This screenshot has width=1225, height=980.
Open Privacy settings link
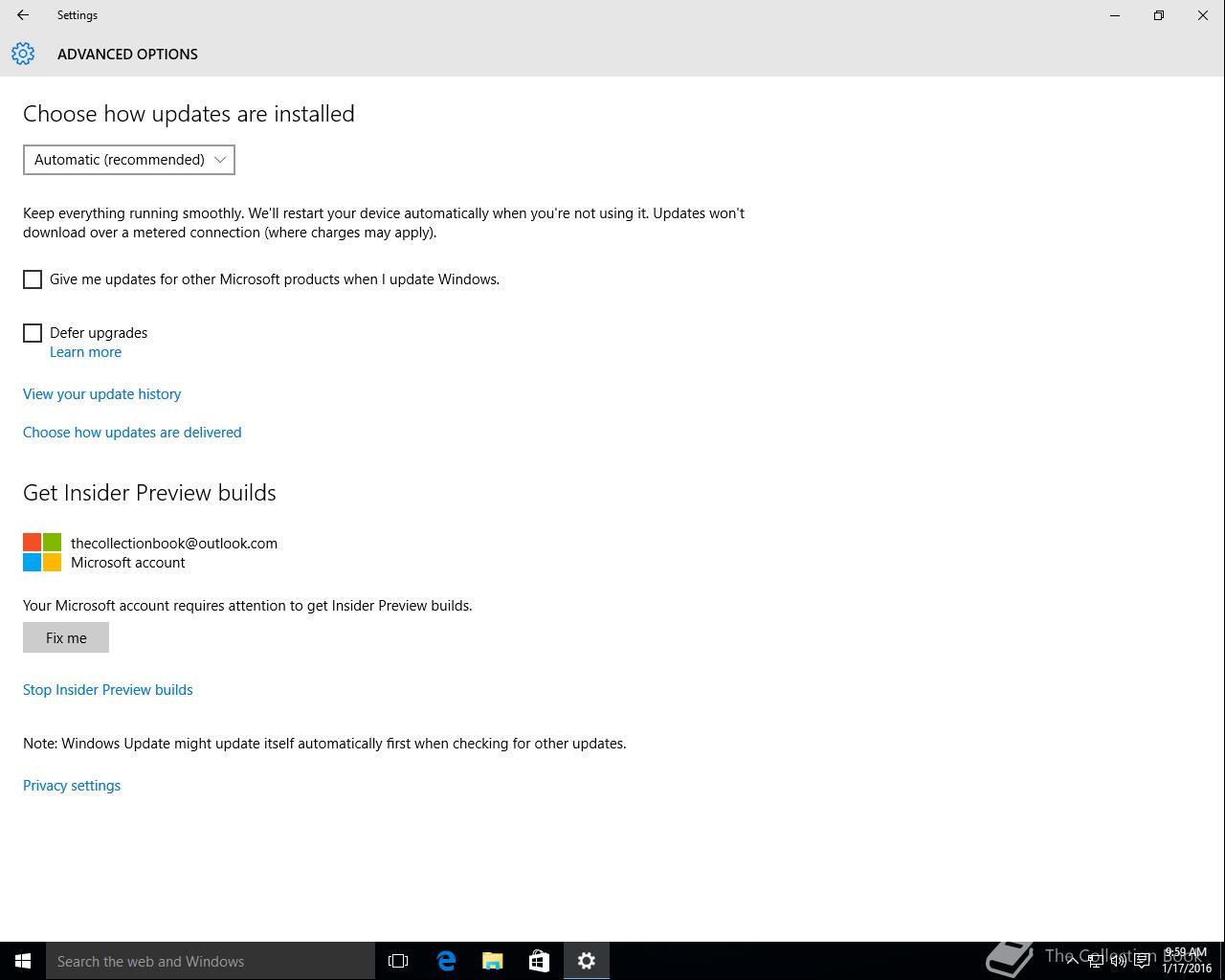click(72, 786)
